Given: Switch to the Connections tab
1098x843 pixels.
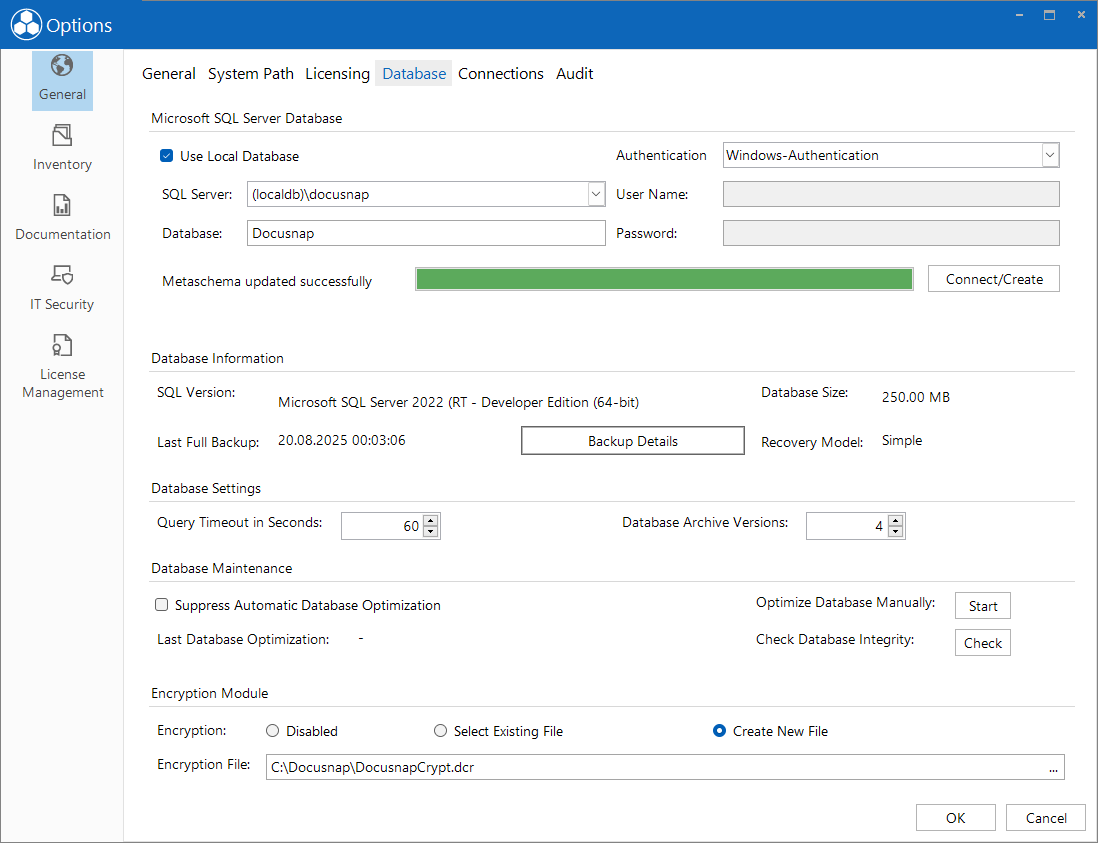Looking at the screenshot, I should click(501, 74).
